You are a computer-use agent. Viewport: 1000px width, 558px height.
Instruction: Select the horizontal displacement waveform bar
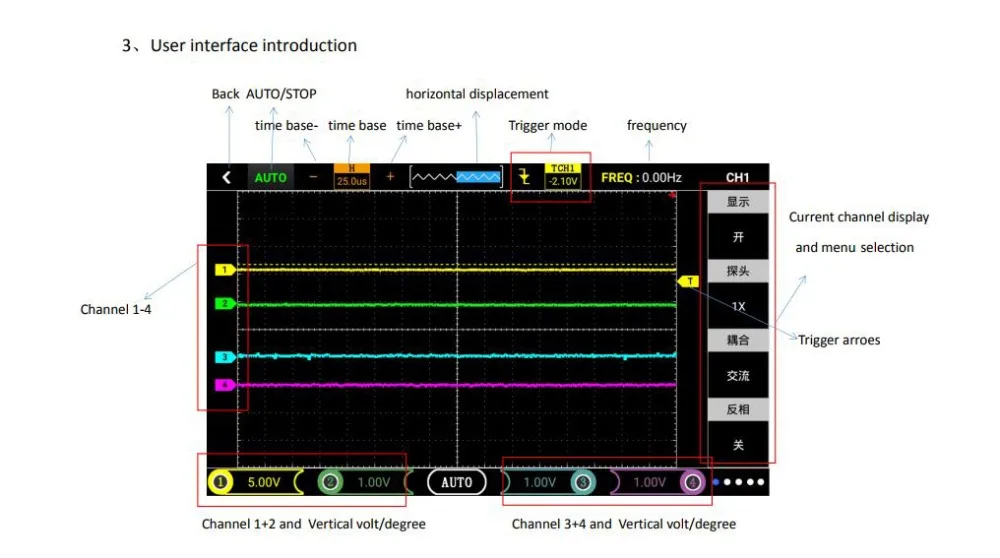coord(456,177)
